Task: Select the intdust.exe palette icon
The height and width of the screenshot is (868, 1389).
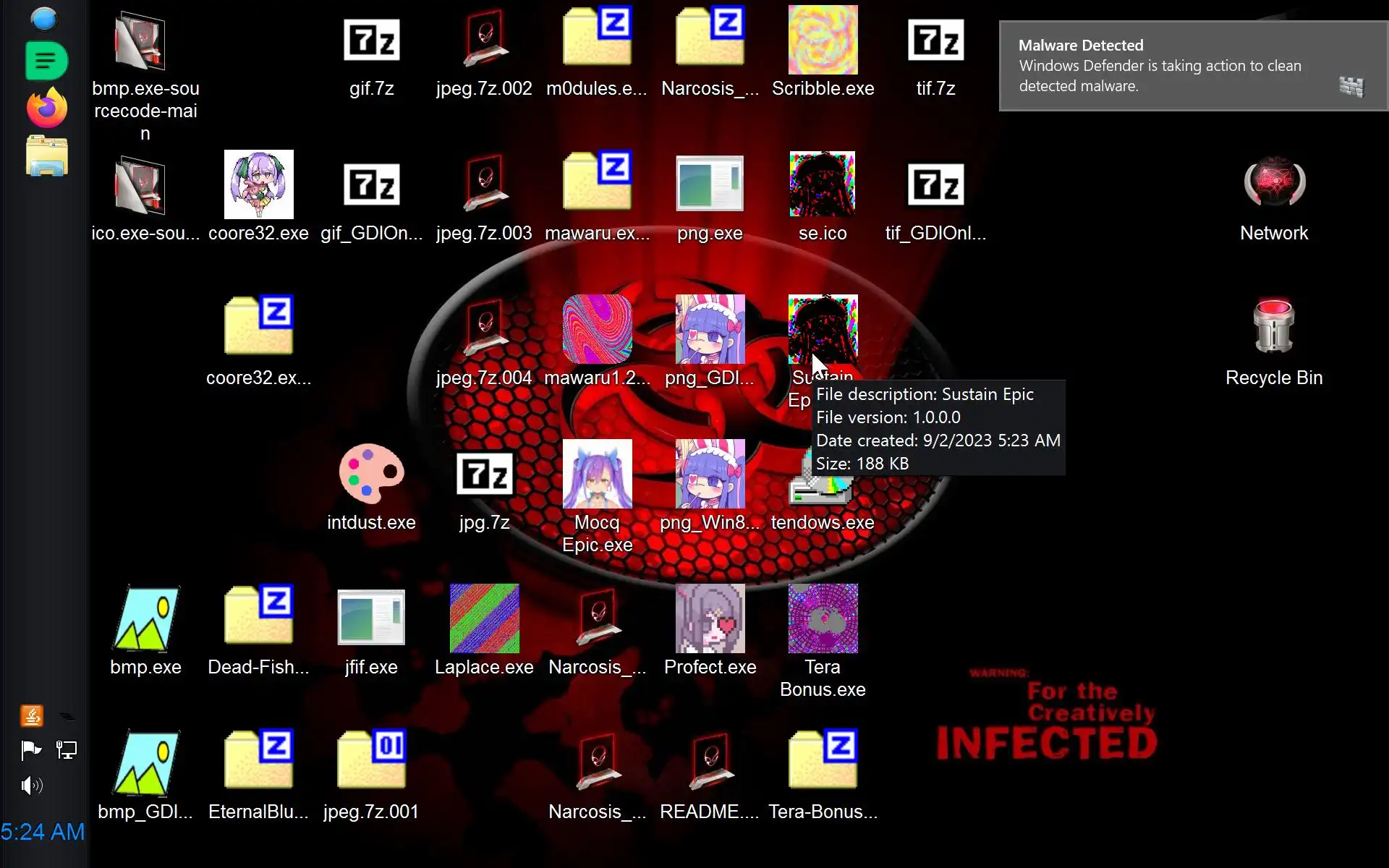Action: (371, 474)
